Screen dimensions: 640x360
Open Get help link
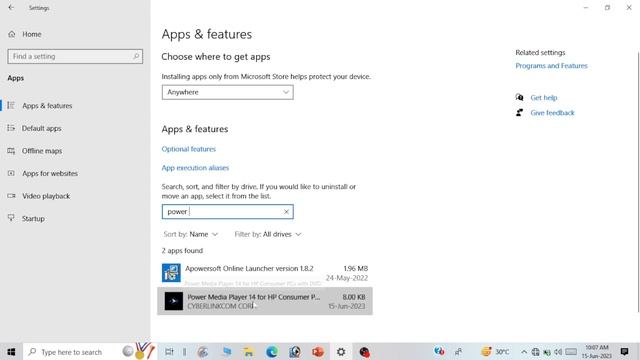point(544,98)
